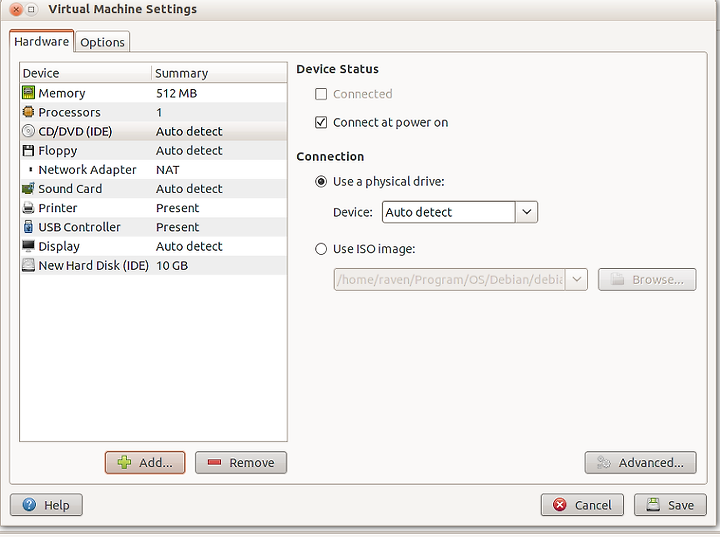
Task: Click the Memory device icon
Action: [x=28, y=93]
